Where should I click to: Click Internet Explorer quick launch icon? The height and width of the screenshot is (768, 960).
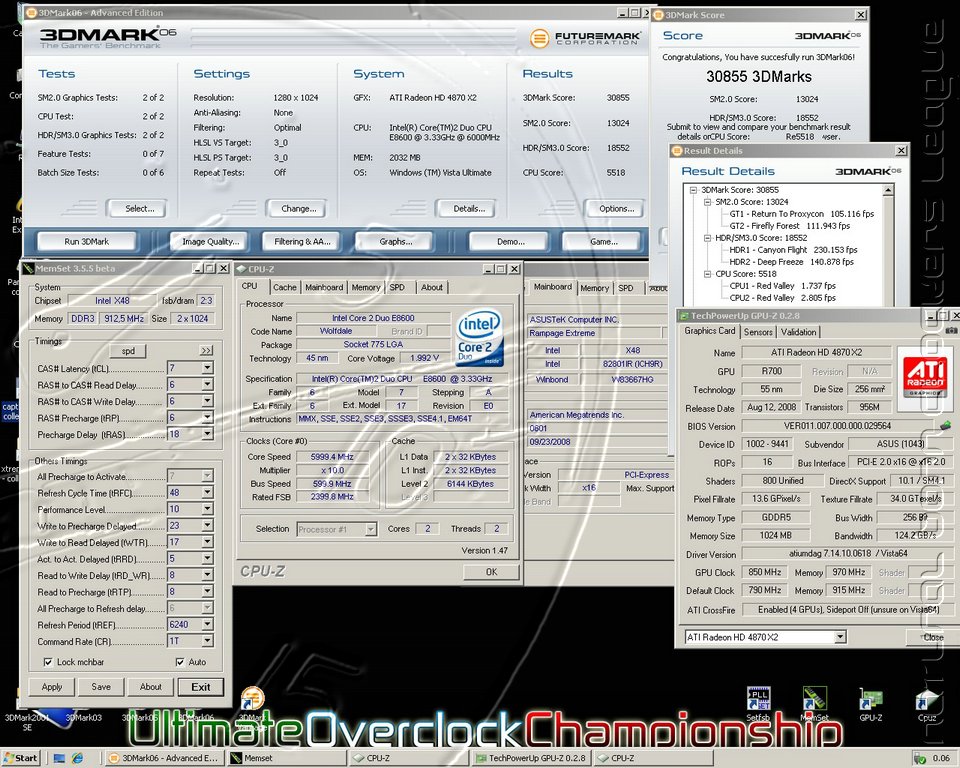pos(77,758)
